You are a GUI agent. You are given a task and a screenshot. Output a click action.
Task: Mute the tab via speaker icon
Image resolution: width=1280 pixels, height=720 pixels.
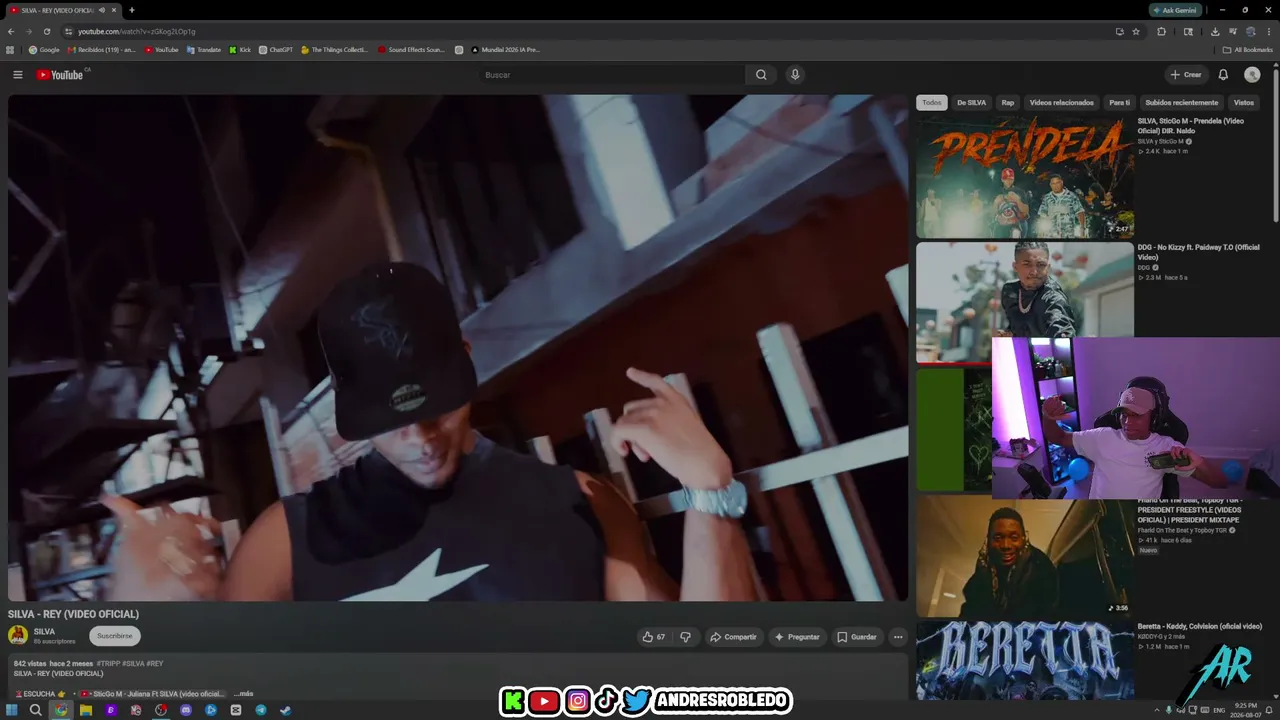102,10
